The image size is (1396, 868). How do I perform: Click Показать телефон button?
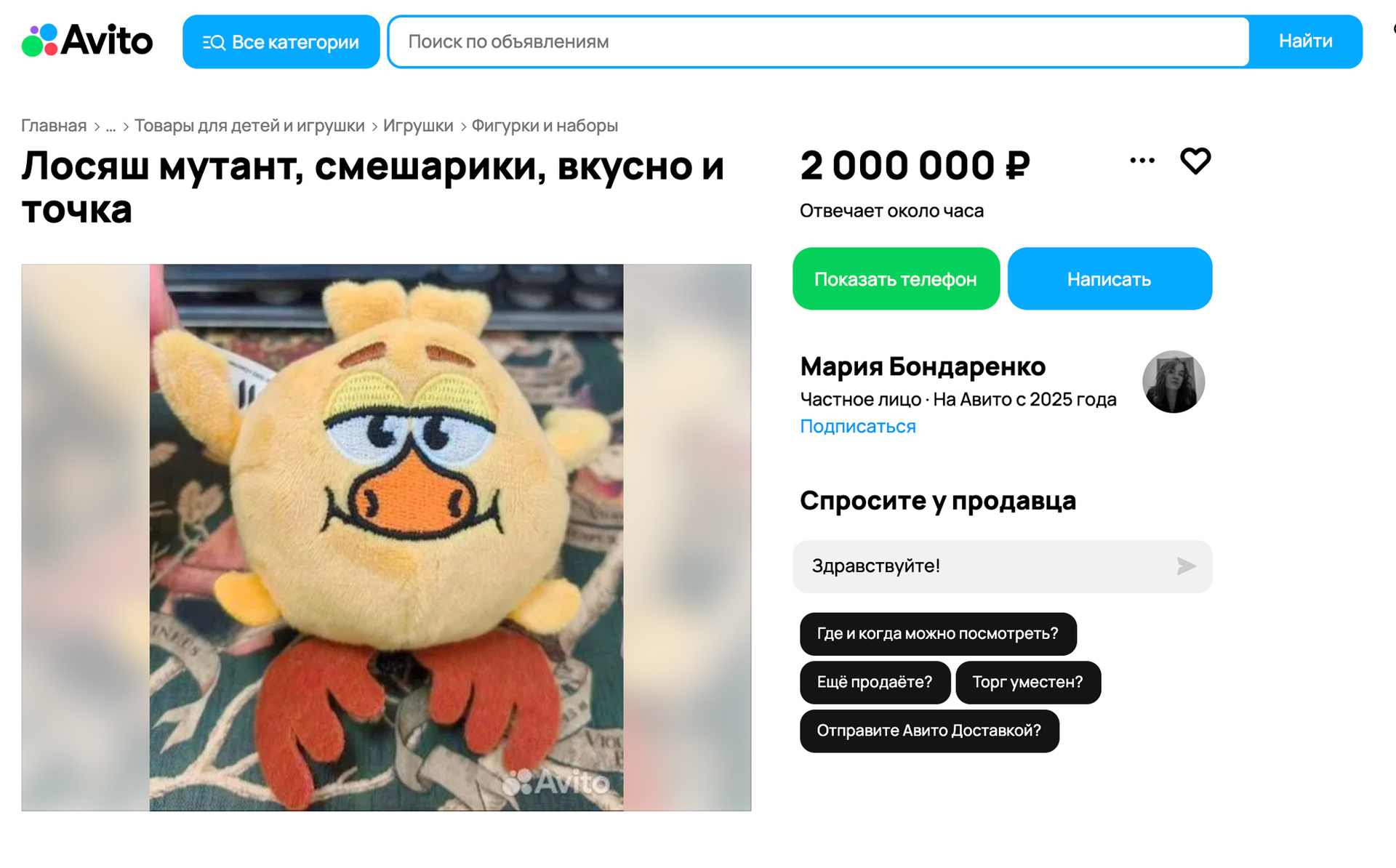pyautogui.click(x=896, y=278)
